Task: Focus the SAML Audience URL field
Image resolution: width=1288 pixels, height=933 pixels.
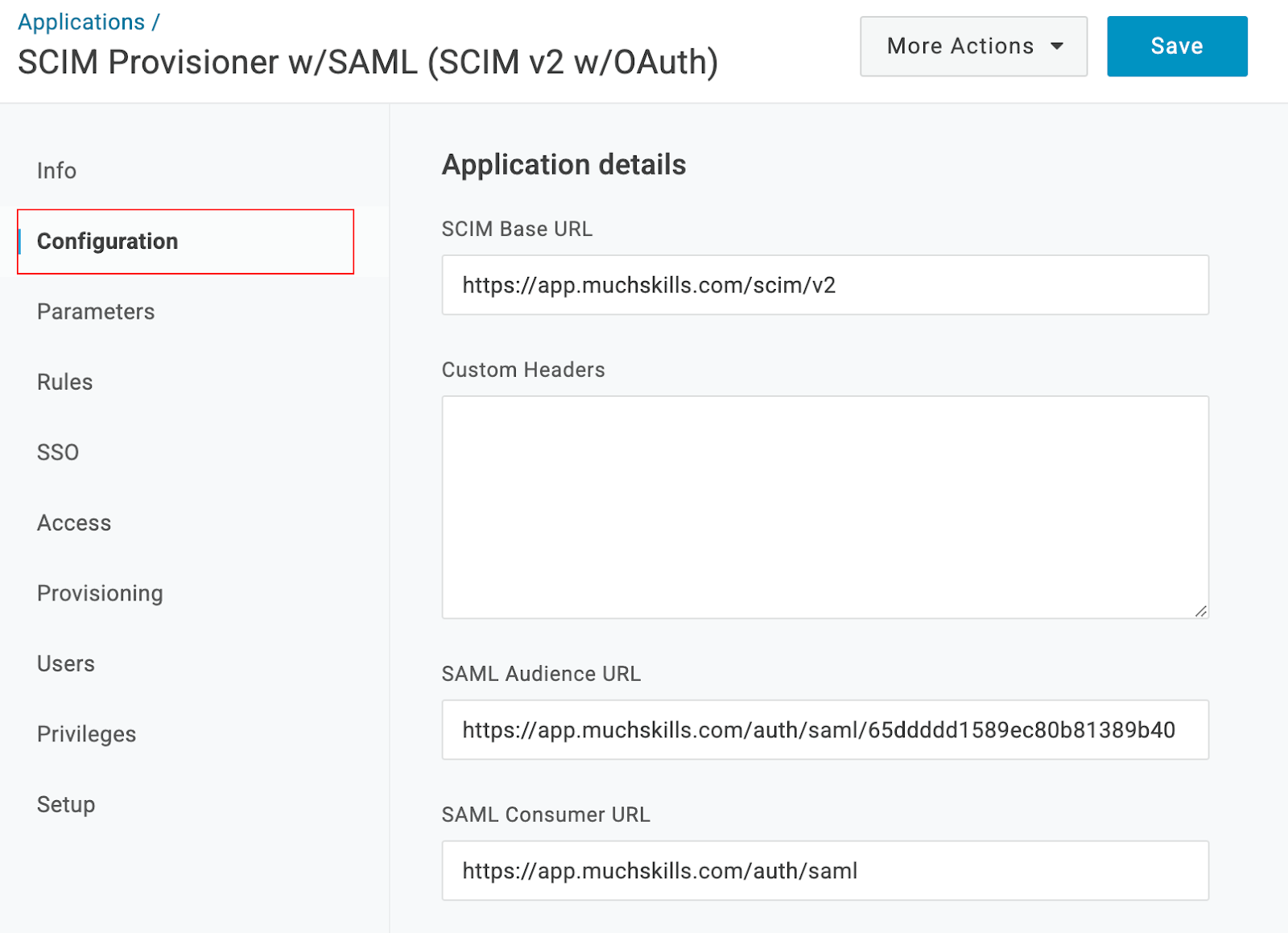Action: [x=825, y=730]
